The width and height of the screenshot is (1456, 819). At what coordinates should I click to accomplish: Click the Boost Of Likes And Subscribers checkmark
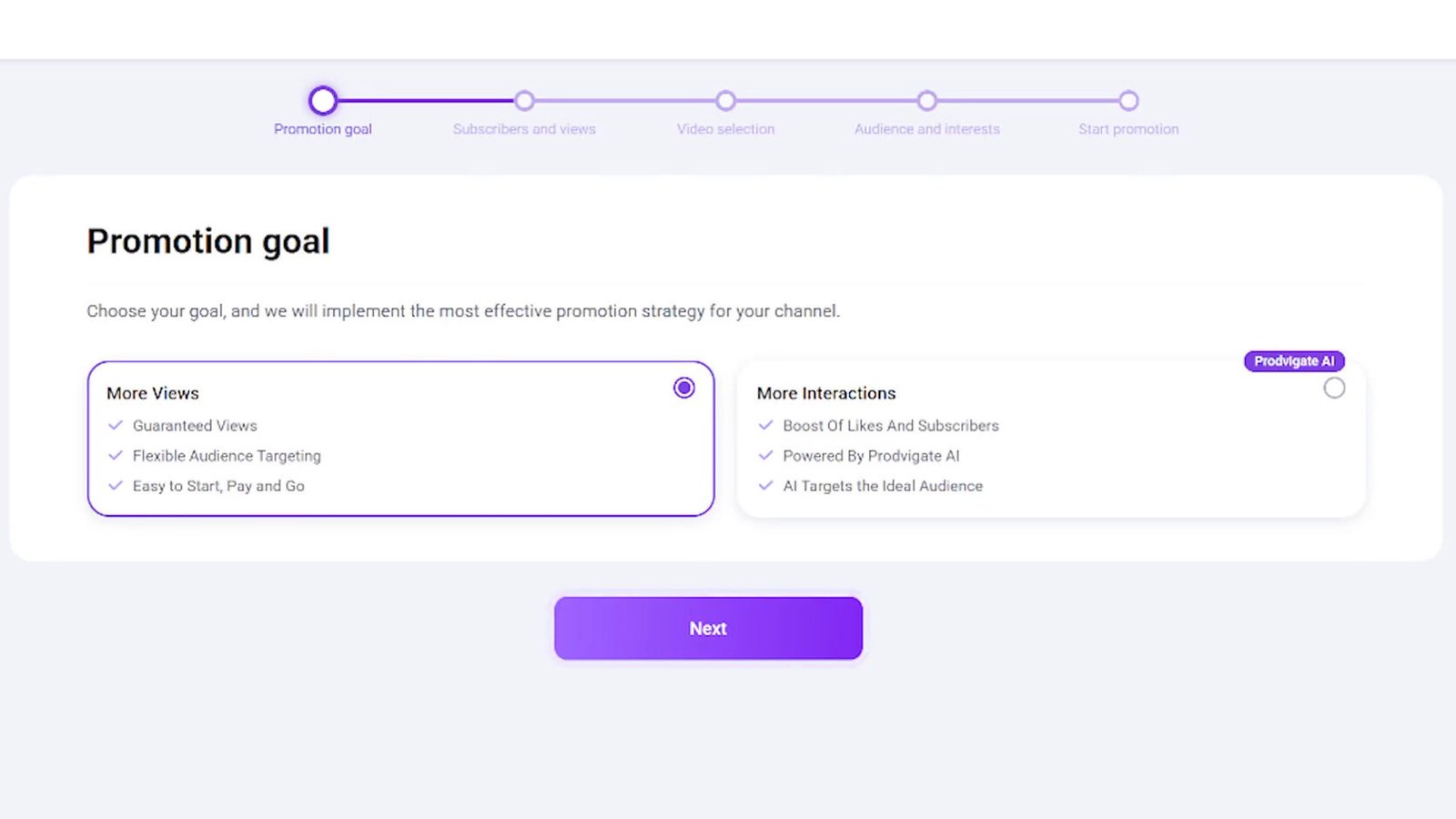coord(765,425)
